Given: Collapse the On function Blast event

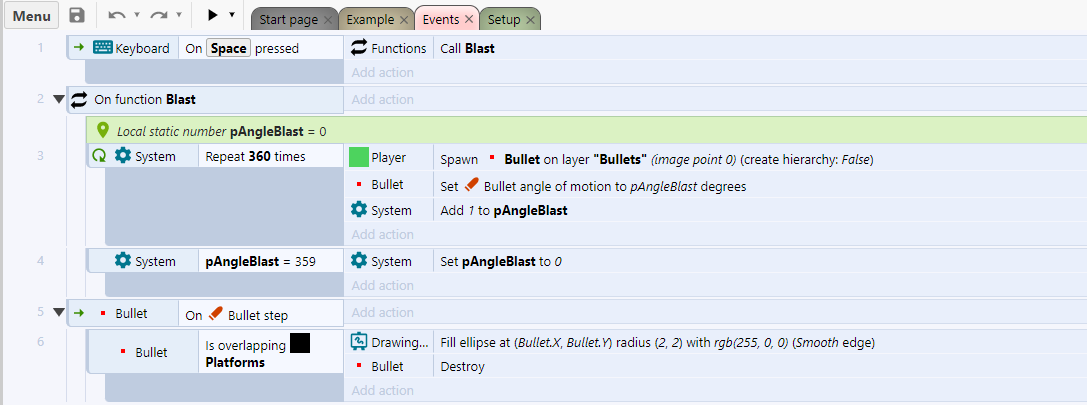Looking at the screenshot, I should click(58, 99).
